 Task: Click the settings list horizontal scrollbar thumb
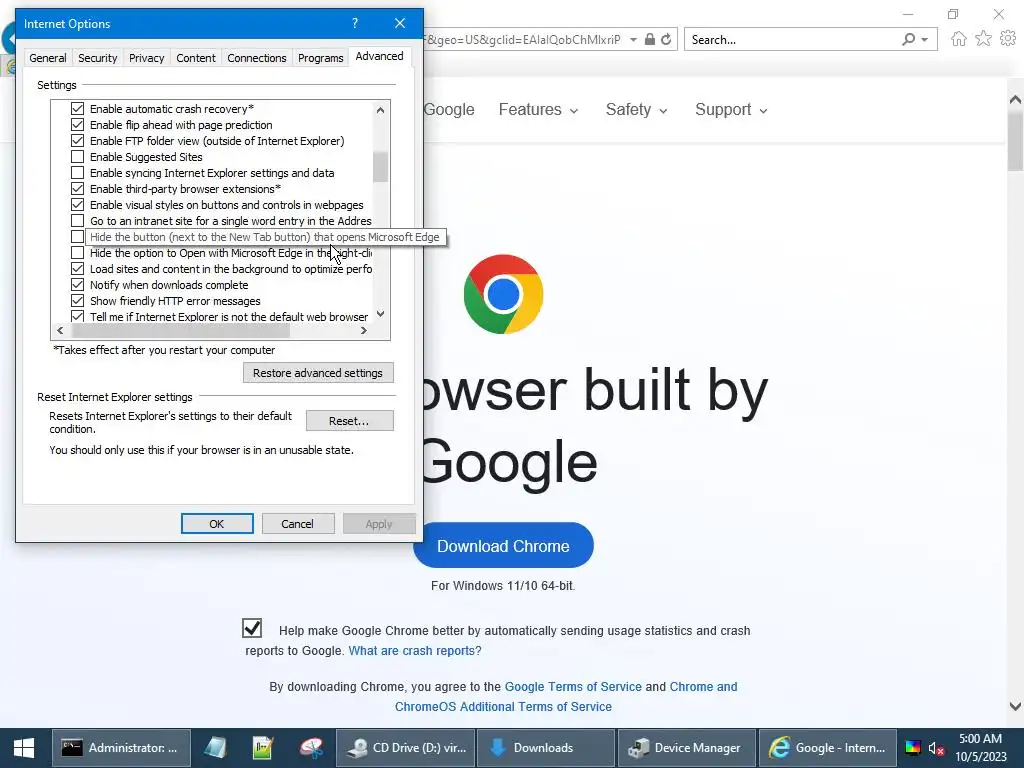[180, 330]
